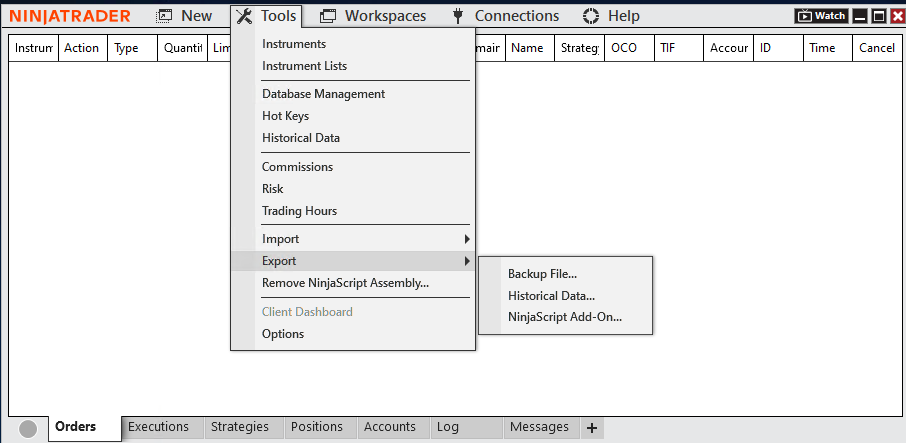Click the Tools wrench icon
The width and height of the screenshot is (906, 443).
[x=244, y=16]
